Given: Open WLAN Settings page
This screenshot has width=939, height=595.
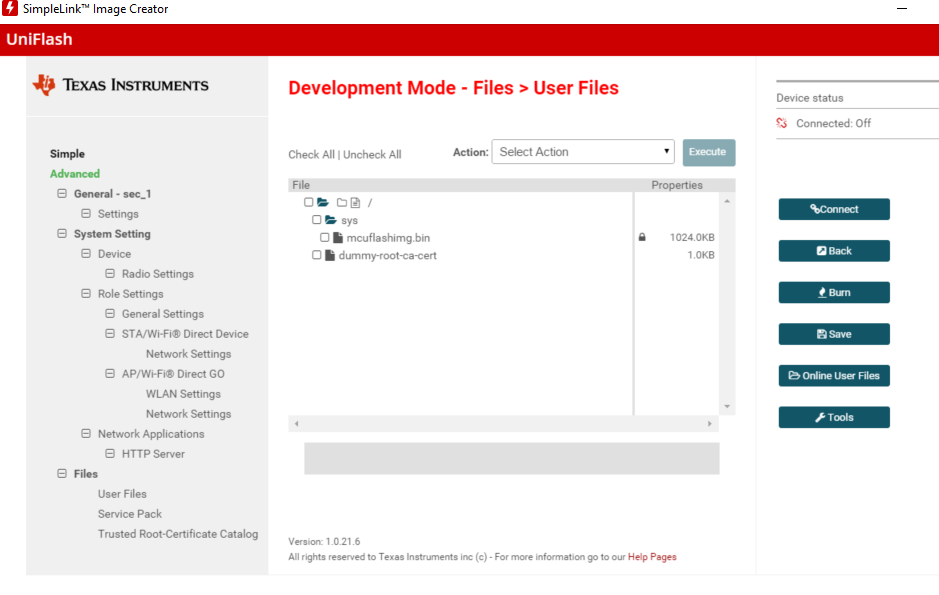Looking at the screenshot, I should tap(183, 394).
